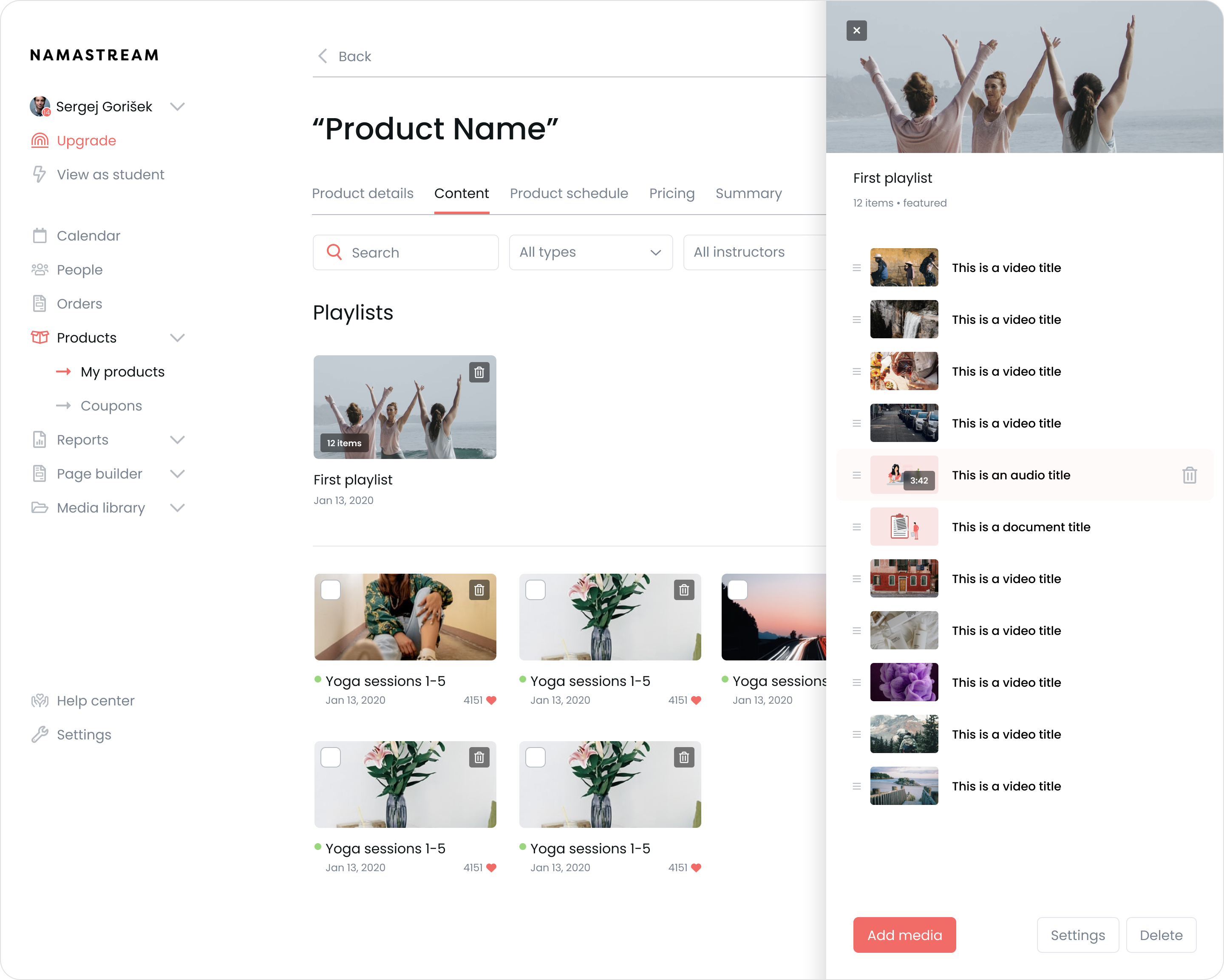This screenshot has height=980, width=1224.
Task: Check the first Yoga sessions card checkbox
Action: coord(331,590)
